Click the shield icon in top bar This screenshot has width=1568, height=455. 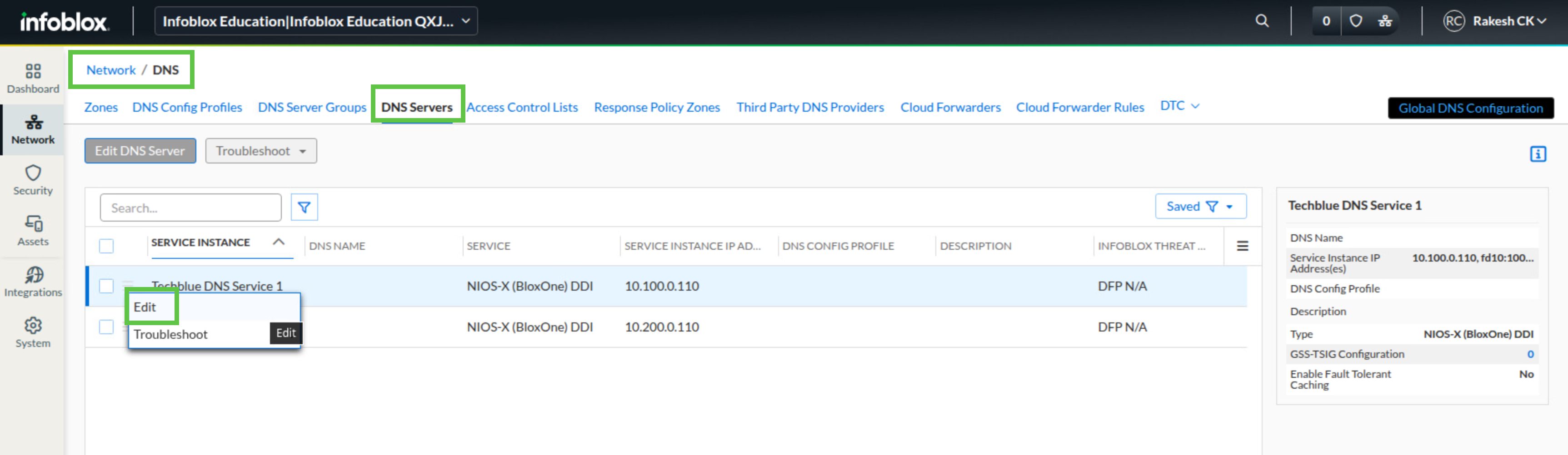pos(1356,21)
